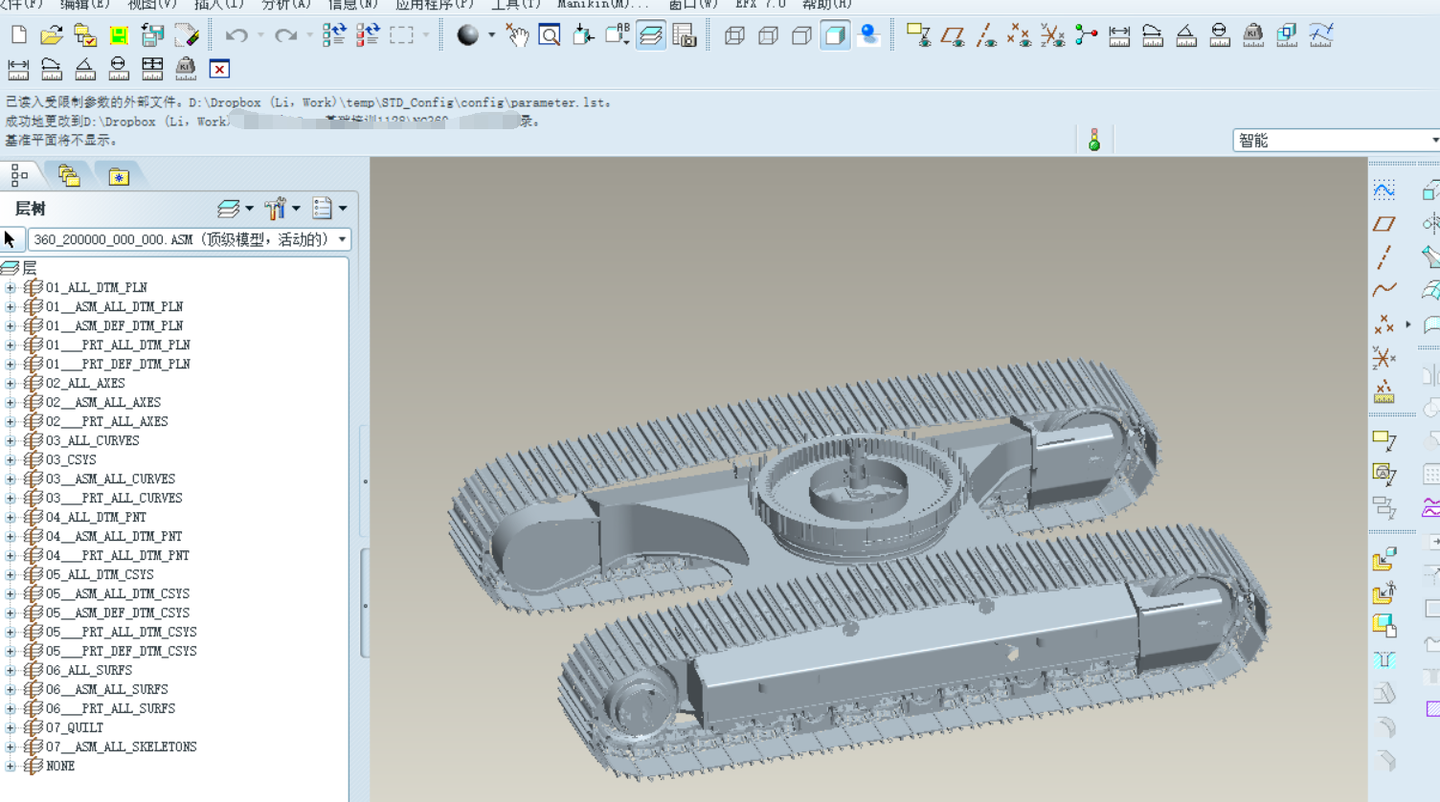This screenshot has height=802, width=1440.
Task: Switch to the model tree tab
Action: point(19,176)
